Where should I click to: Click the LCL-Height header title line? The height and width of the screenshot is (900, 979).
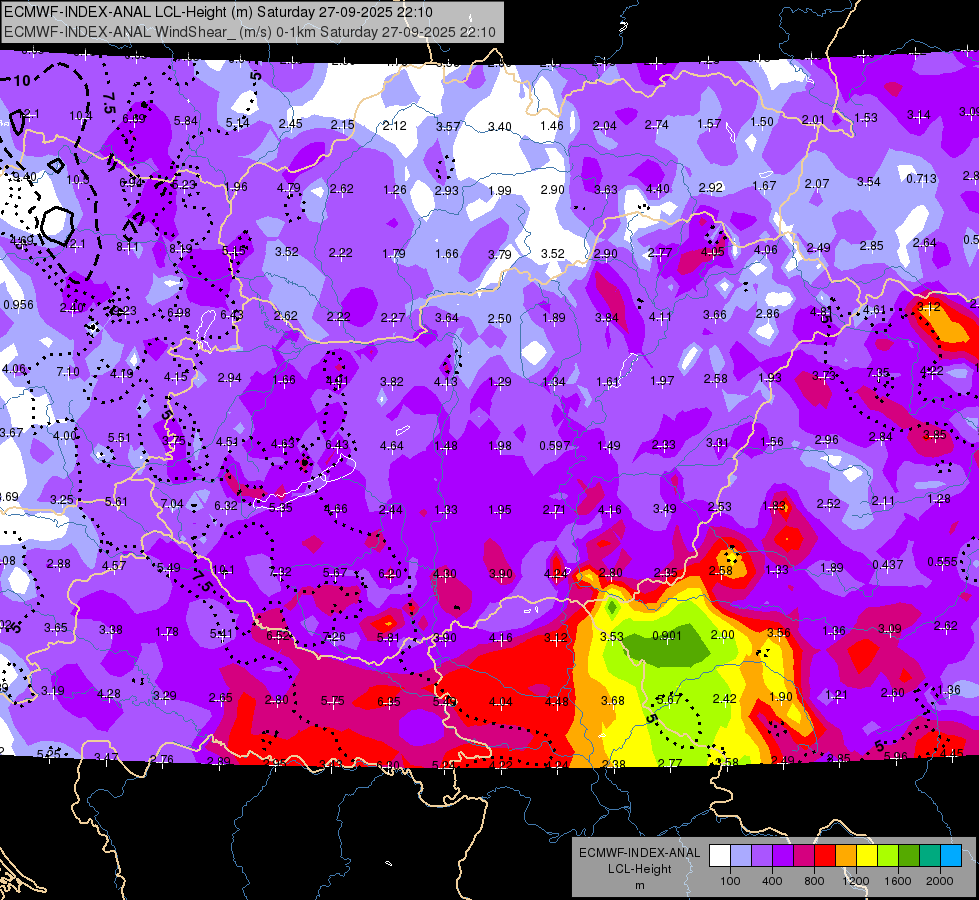(218, 12)
